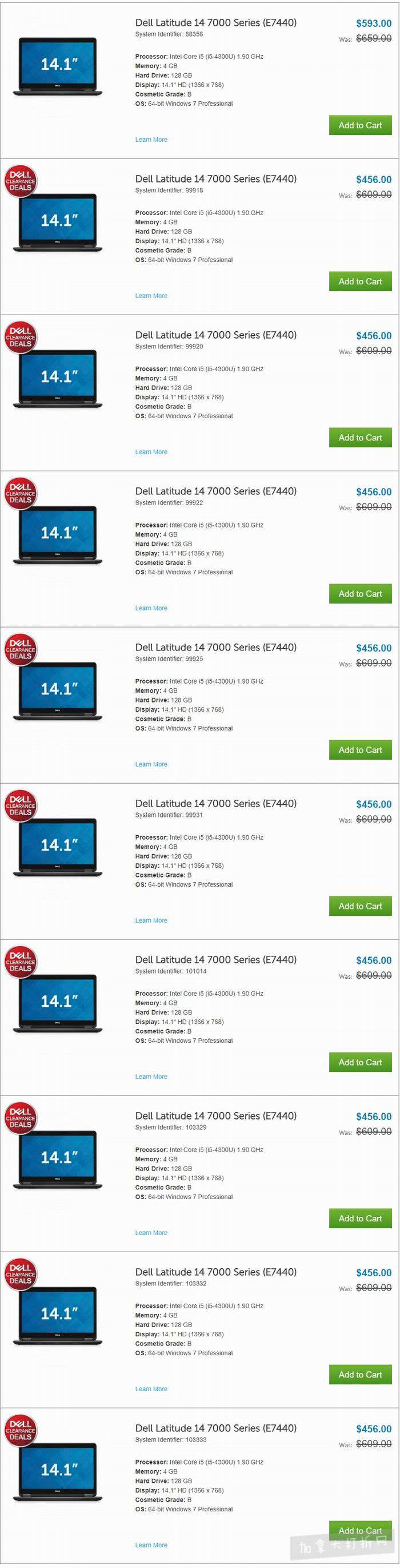Open Learn More for system 103329
Image resolution: width=400 pixels, height=1568 pixels.
point(151,1233)
